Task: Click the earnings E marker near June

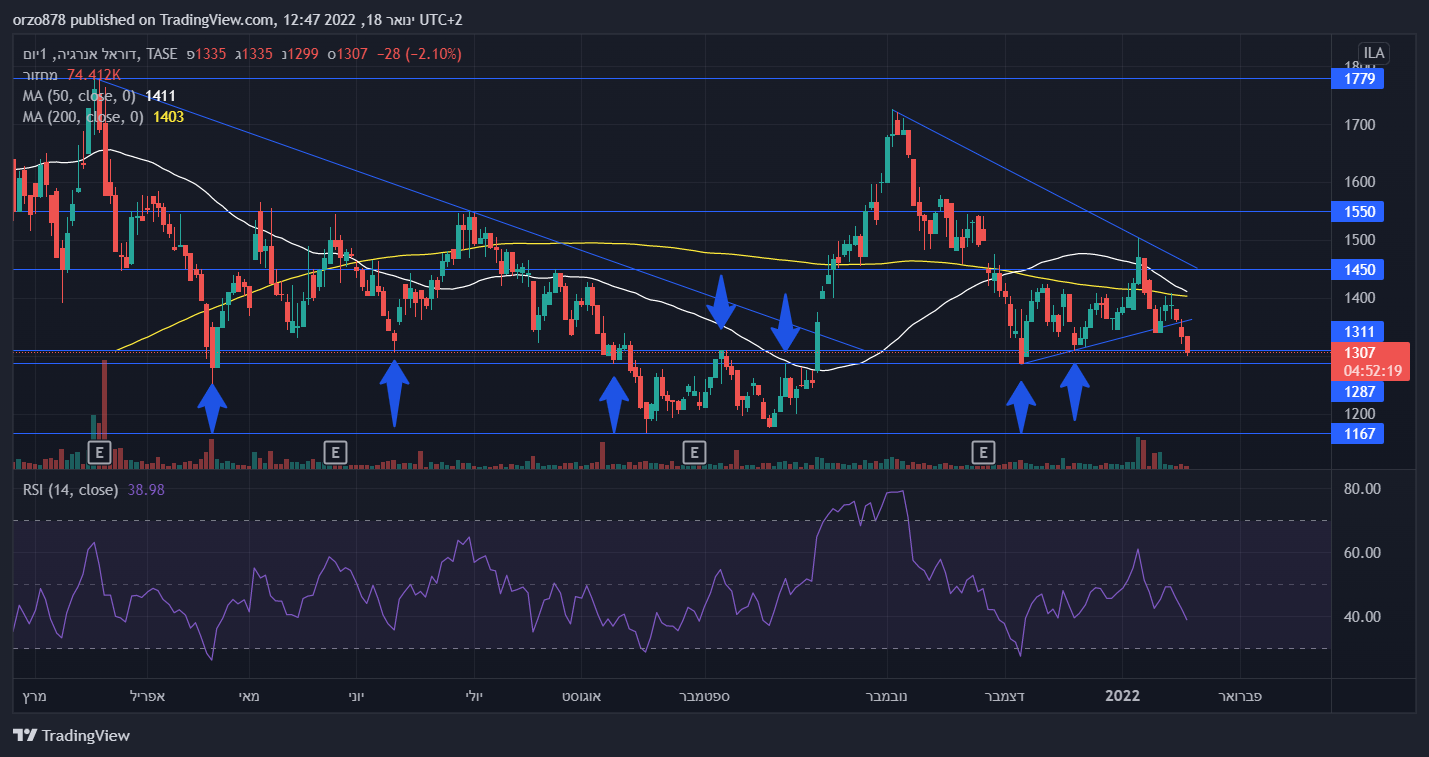Action: pyautogui.click(x=336, y=453)
